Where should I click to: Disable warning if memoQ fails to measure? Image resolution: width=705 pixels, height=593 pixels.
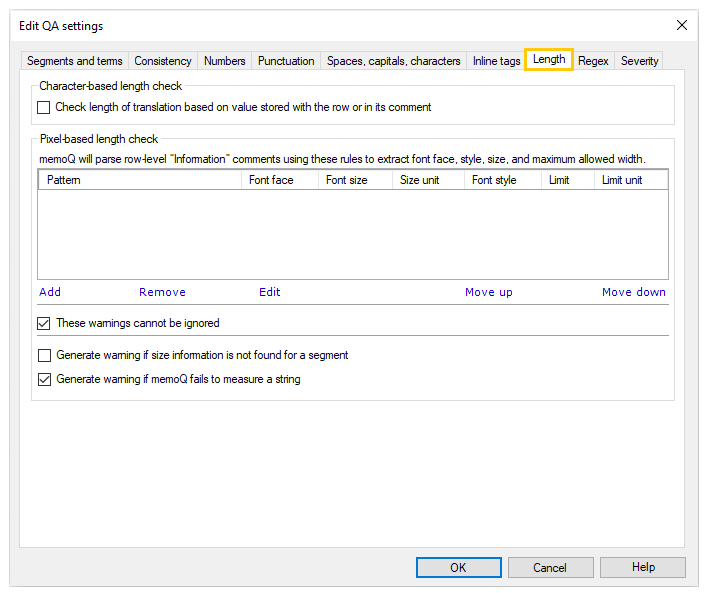44,379
